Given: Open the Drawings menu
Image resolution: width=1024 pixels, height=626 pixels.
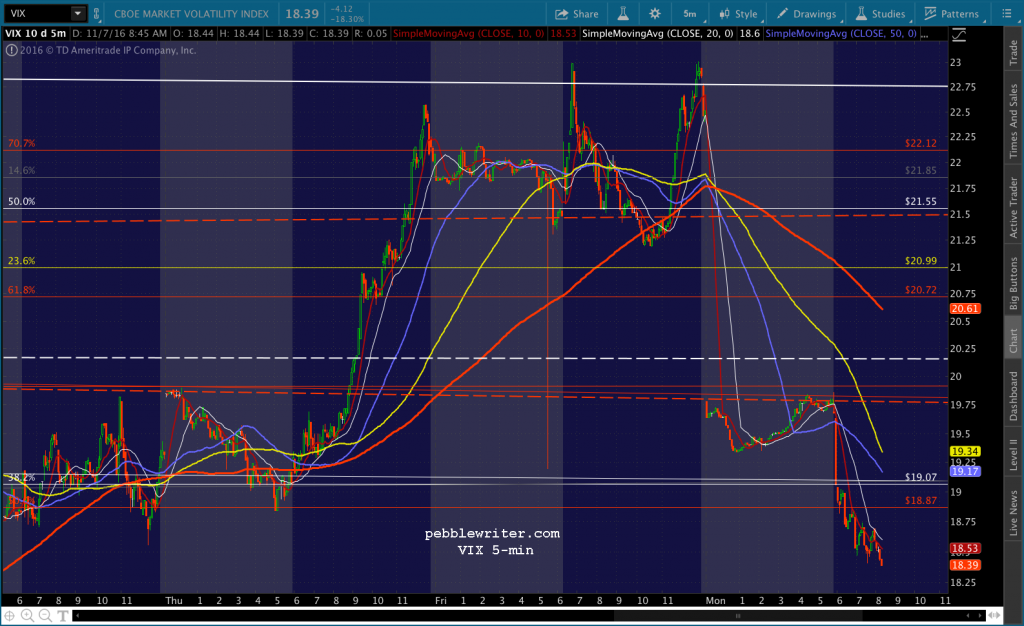Looking at the screenshot, I should [806, 14].
